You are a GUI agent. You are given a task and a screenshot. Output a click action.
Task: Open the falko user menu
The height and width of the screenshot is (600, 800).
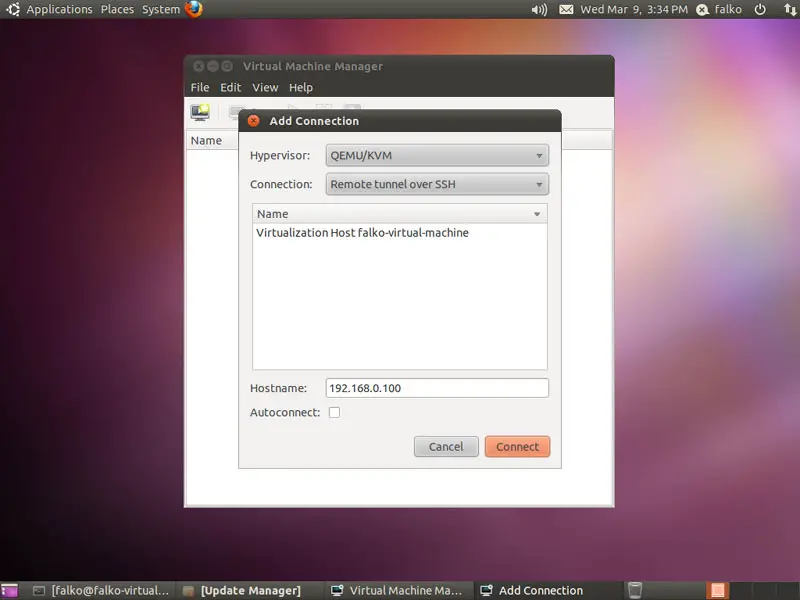click(719, 9)
